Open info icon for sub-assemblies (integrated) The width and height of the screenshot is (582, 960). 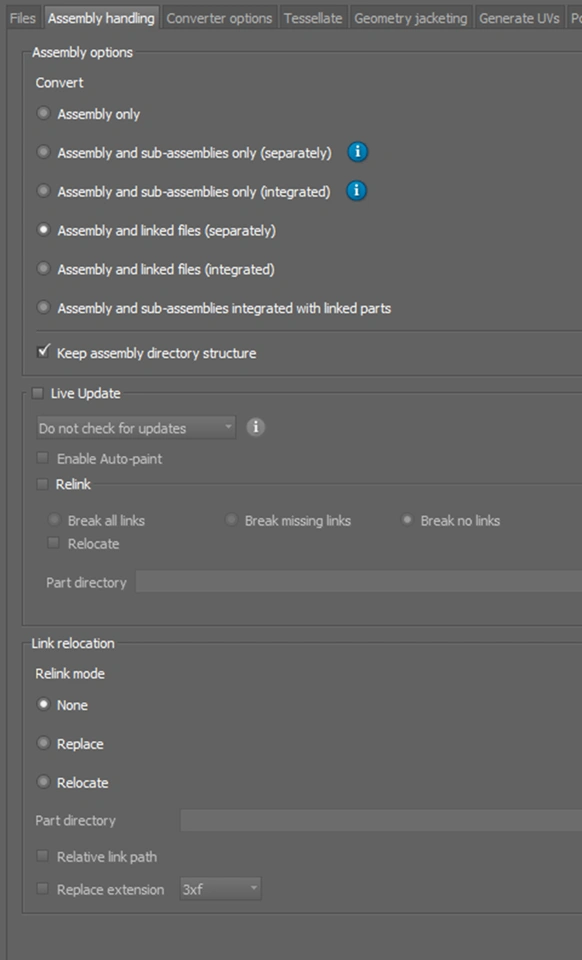tap(356, 191)
